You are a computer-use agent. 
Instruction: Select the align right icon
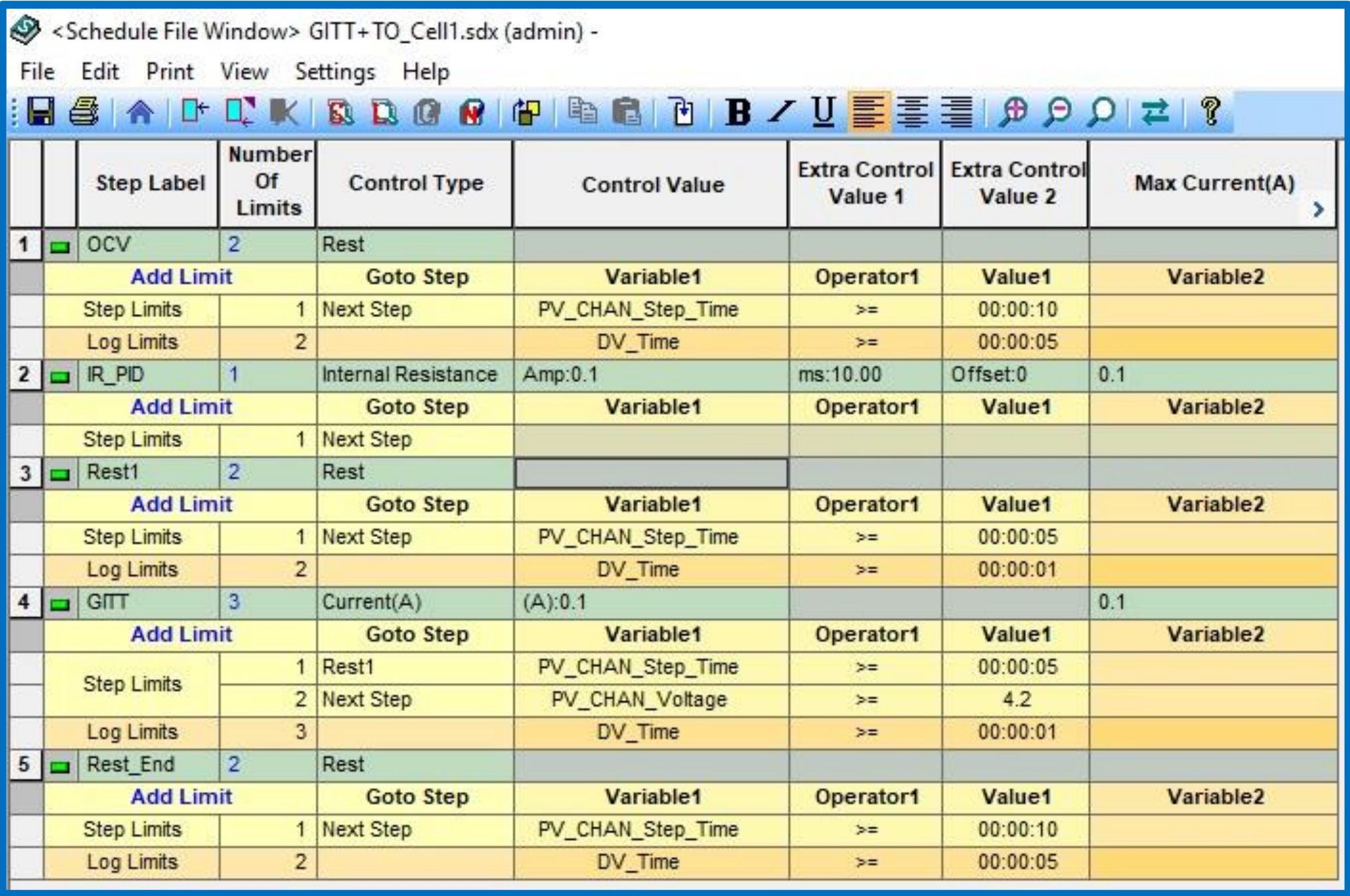pyautogui.click(x=956, y=112)
